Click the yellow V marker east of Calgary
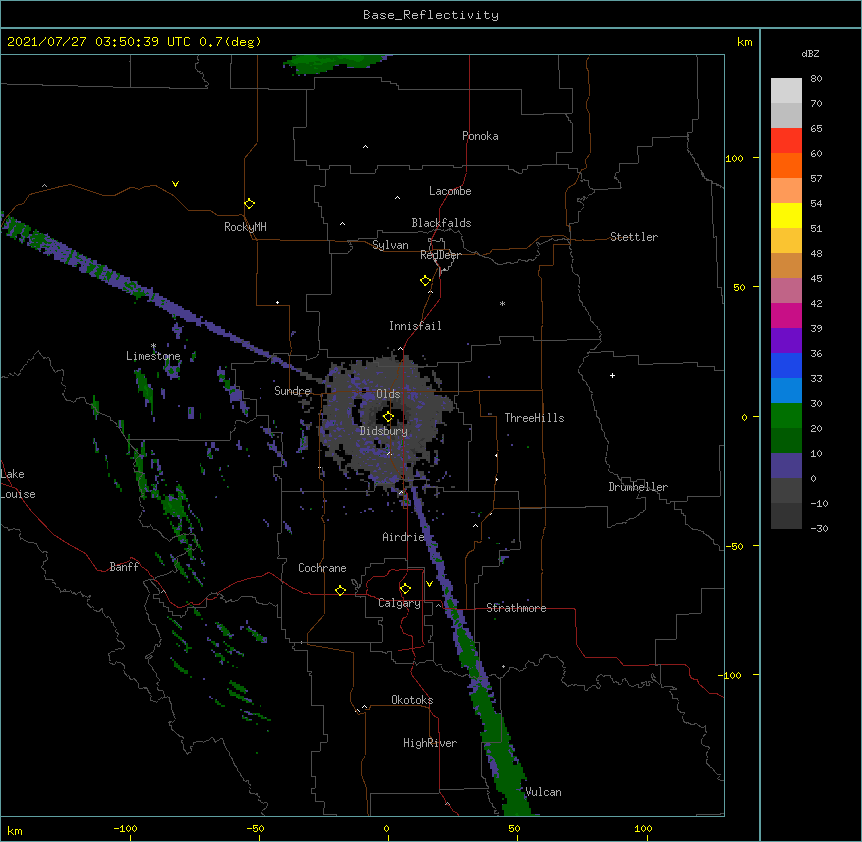 pos(429,584)
